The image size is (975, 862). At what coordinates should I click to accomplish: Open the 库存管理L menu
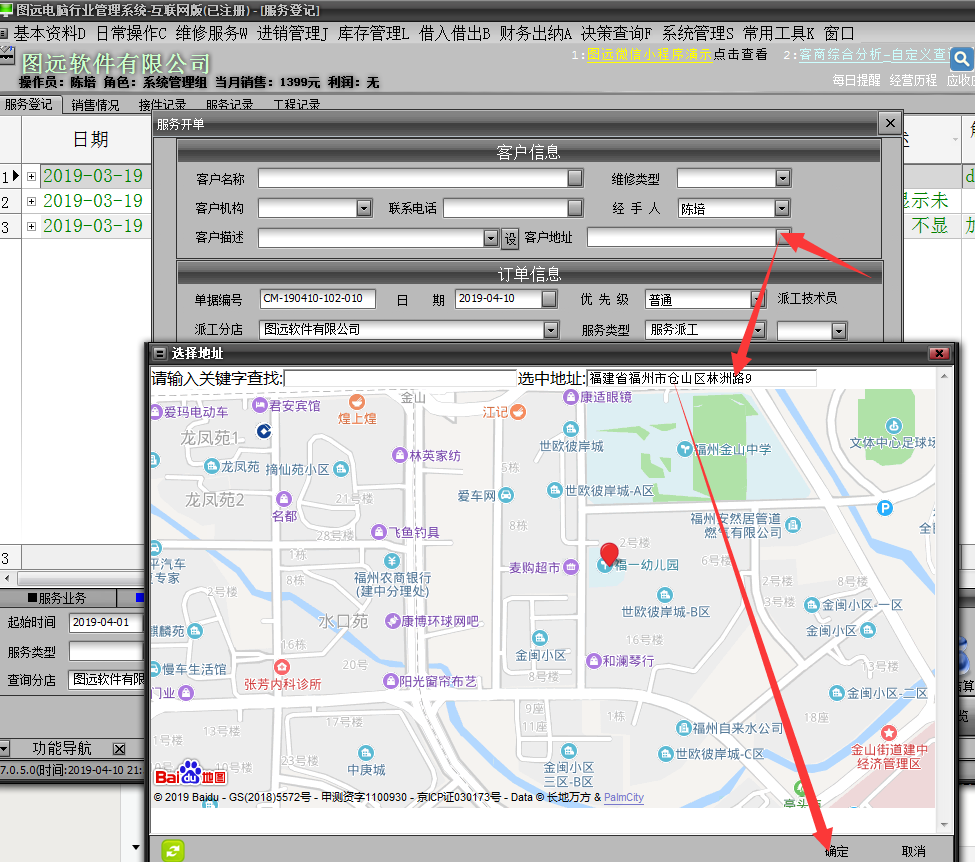point(374,34)
